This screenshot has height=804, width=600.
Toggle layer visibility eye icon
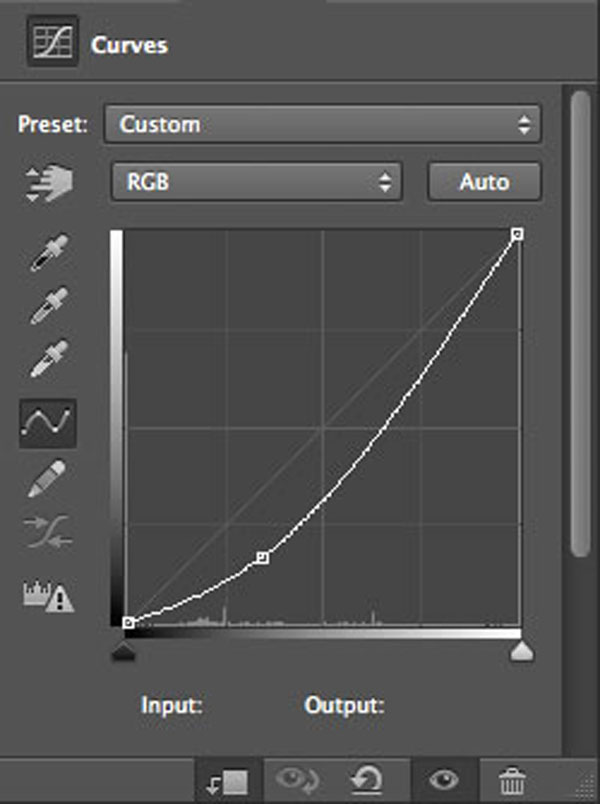[444, 780]
